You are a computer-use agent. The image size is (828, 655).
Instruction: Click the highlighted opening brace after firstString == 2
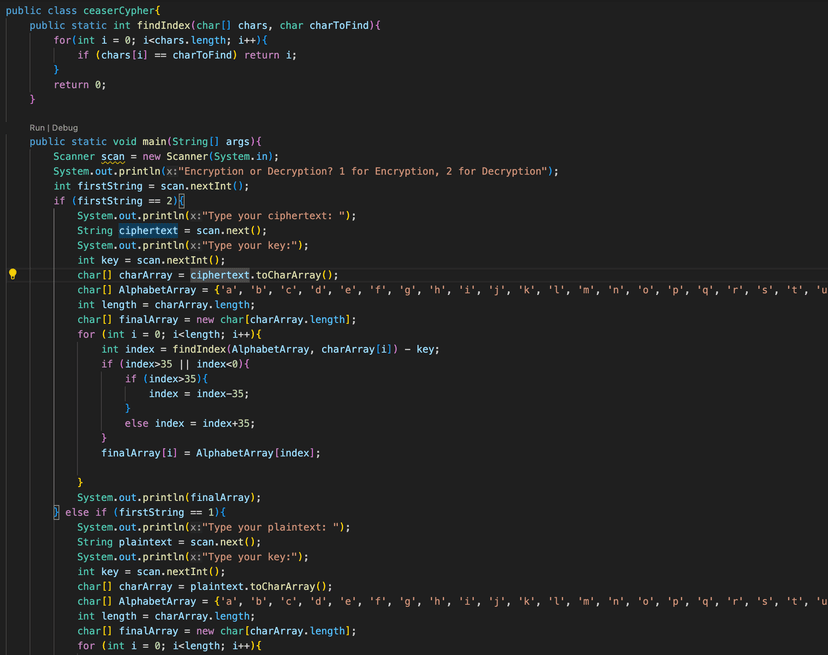(x=182, y=201)
